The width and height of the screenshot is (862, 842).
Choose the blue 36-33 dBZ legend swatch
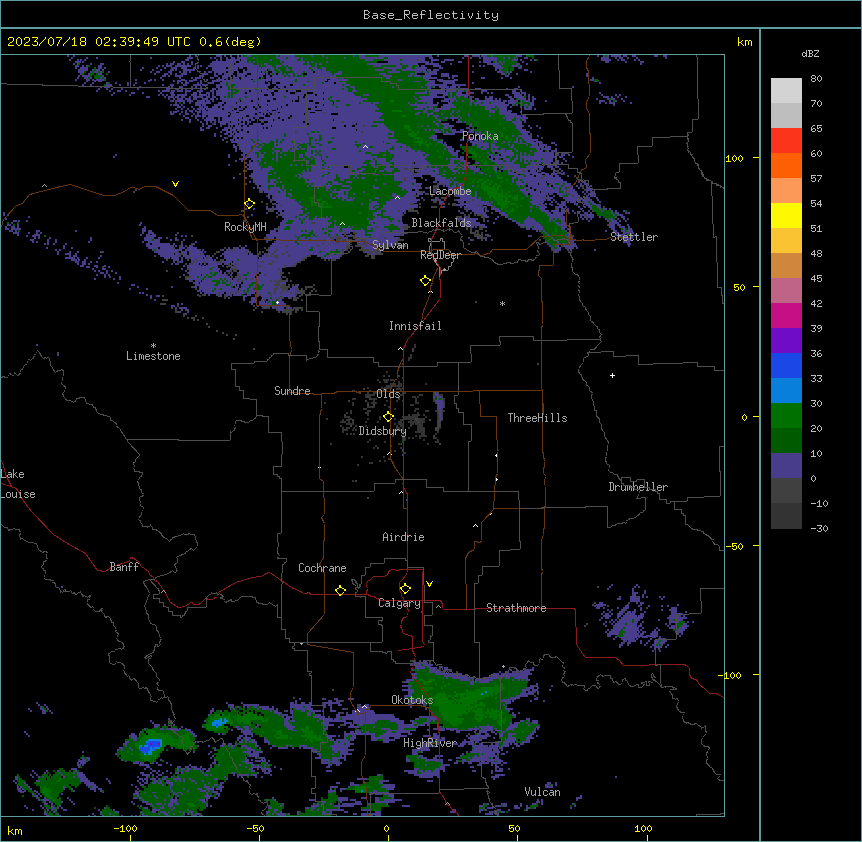coord(786,365)
